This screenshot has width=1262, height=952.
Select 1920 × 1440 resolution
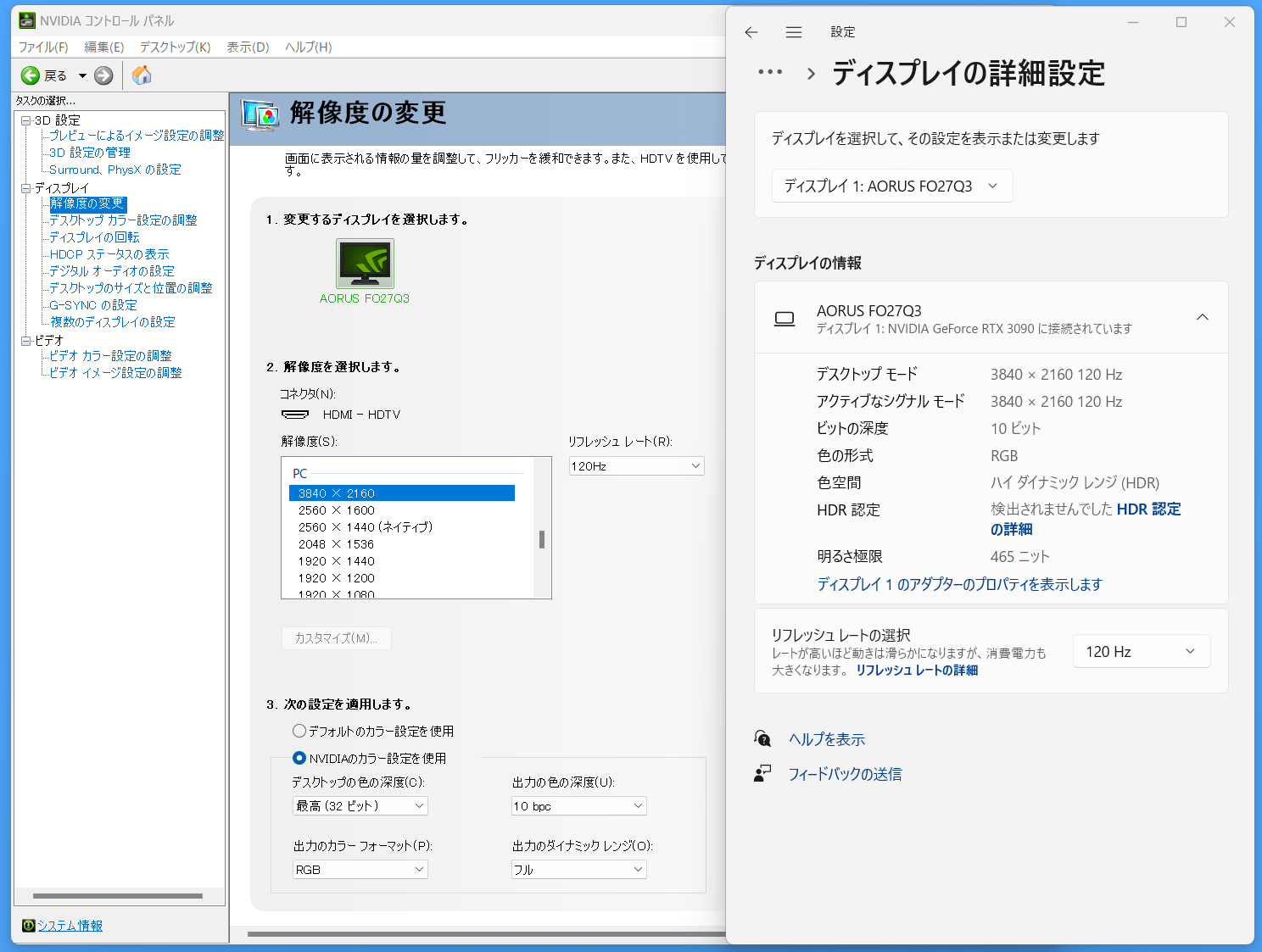click(336, 561)
